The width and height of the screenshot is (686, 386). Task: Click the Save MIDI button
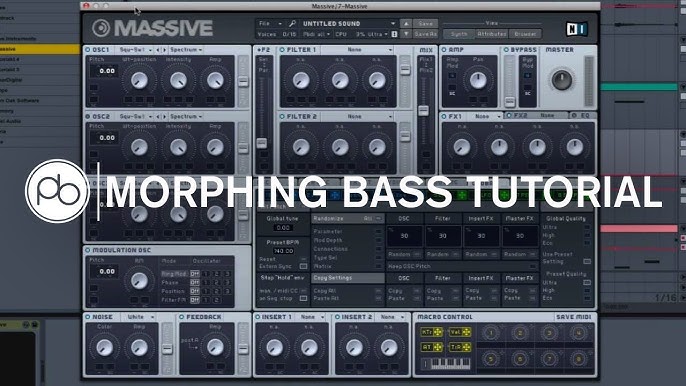(x=573, y=317)
